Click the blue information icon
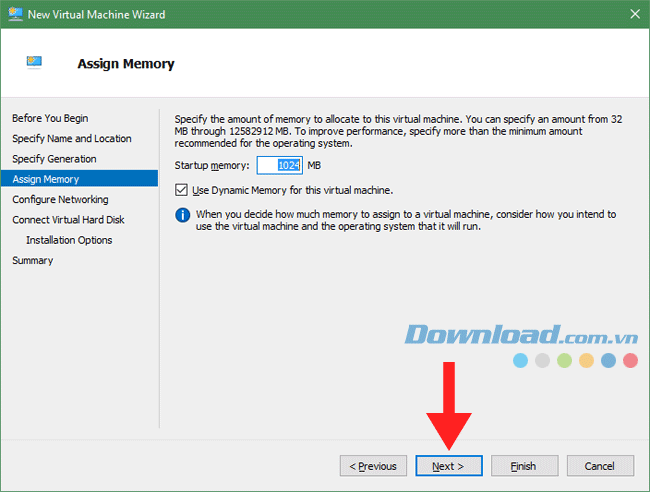This screenshot has width=650, height=492. (182, 214)
